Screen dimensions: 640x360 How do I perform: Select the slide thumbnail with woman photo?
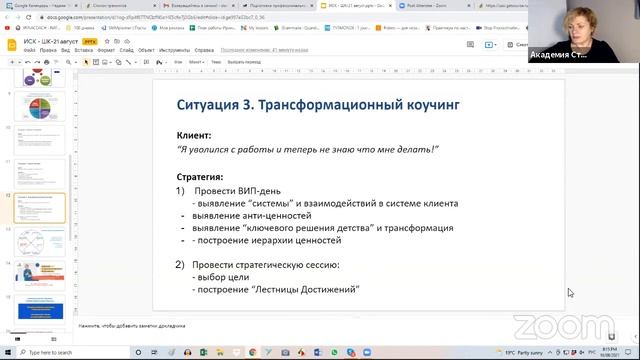40,276
